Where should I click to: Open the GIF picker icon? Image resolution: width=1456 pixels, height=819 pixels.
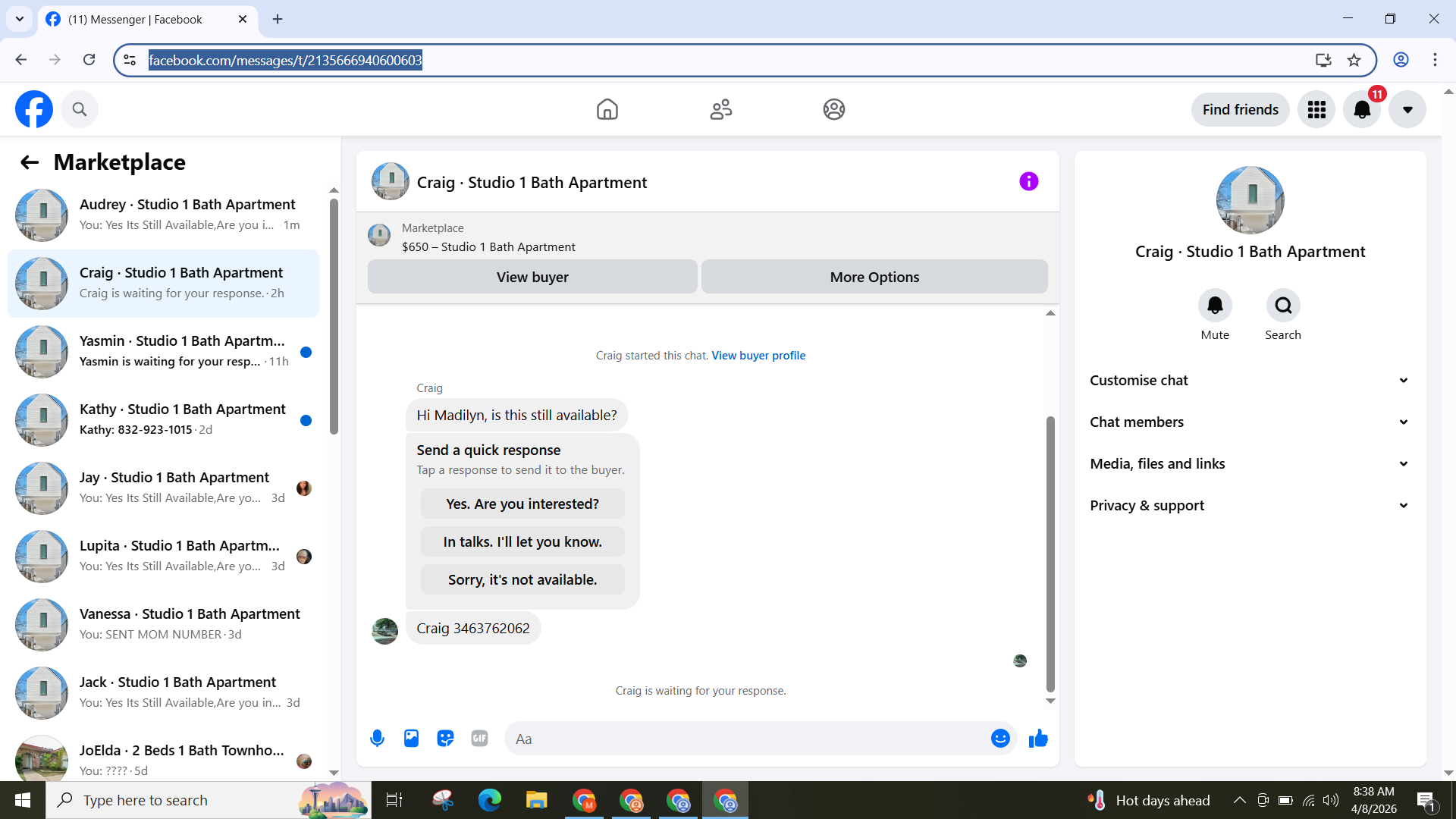(x=479, y=739)
